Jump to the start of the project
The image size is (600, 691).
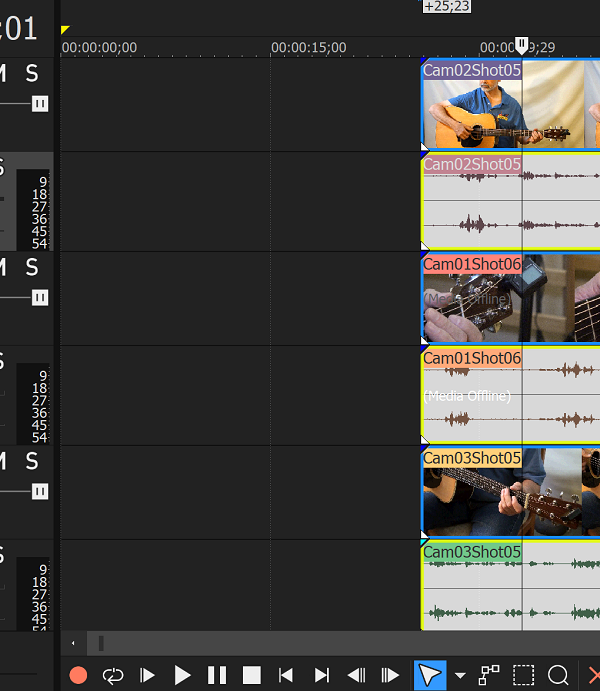coord(286,675)
